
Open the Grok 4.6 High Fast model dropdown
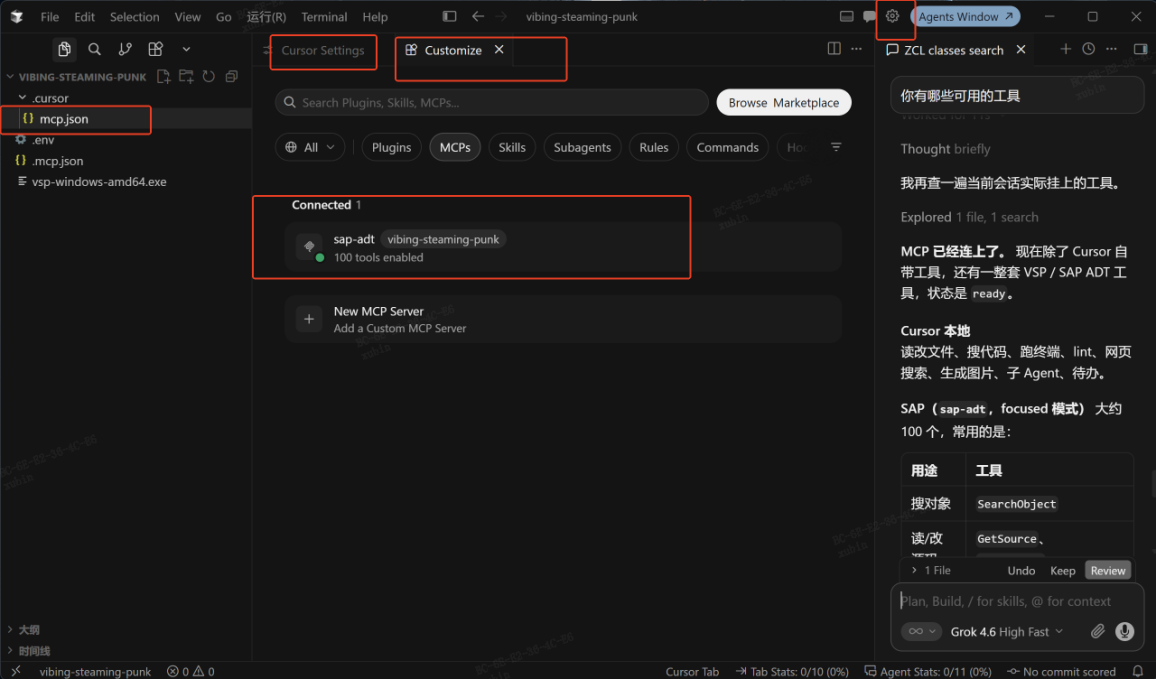(x=1006, y=632)
